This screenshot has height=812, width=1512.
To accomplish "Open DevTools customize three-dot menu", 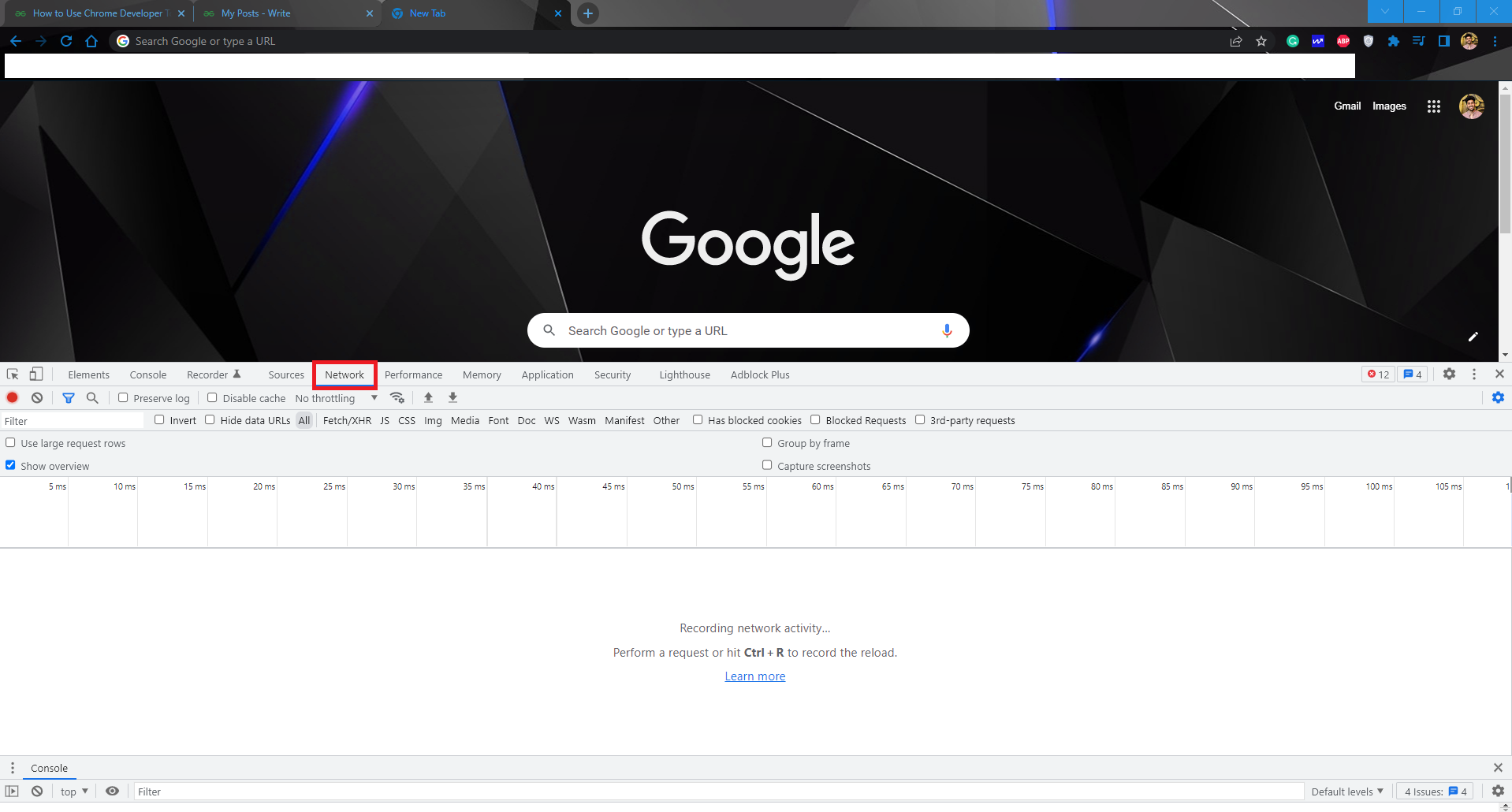I will pos(1474,374).
